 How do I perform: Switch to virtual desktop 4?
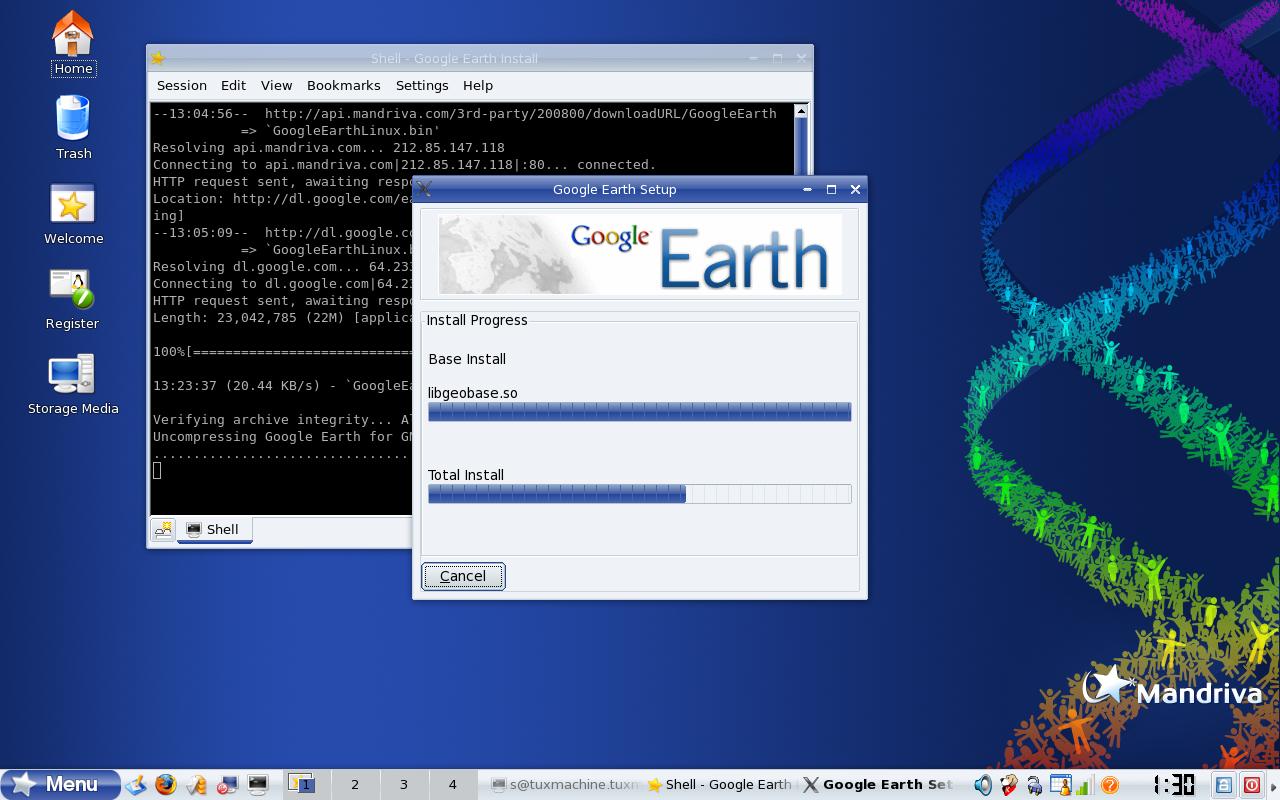452,785
